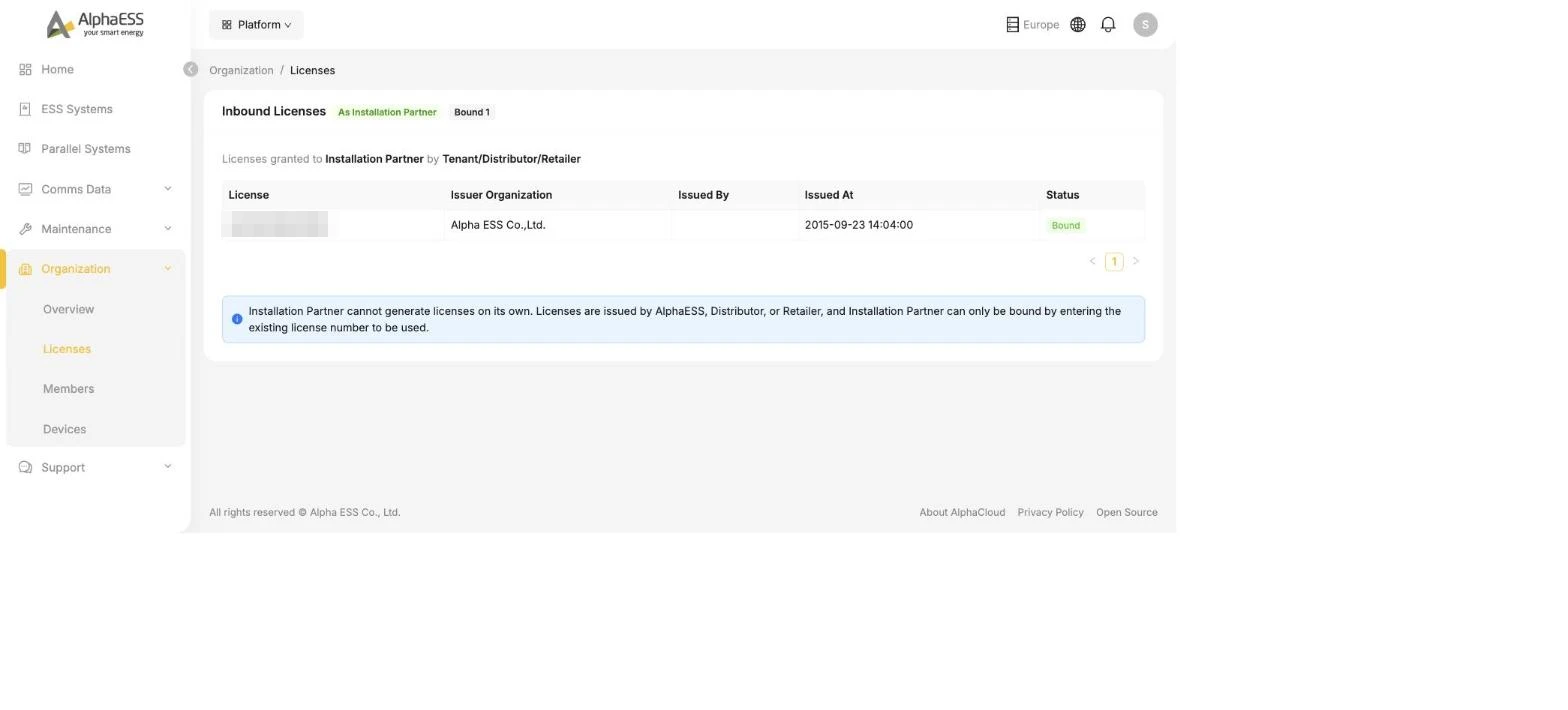Collapse the sidebar with arrow button
The image size is (1568, 710).
[x=190, y=69]
